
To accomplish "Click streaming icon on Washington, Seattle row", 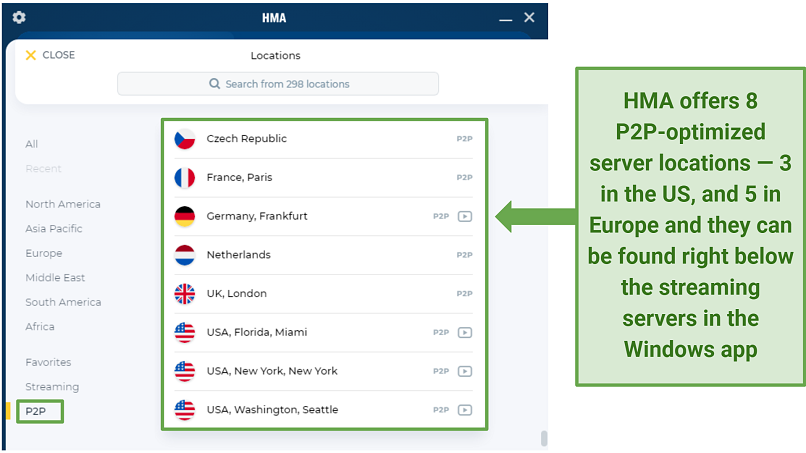I will [x=465, y=410].
